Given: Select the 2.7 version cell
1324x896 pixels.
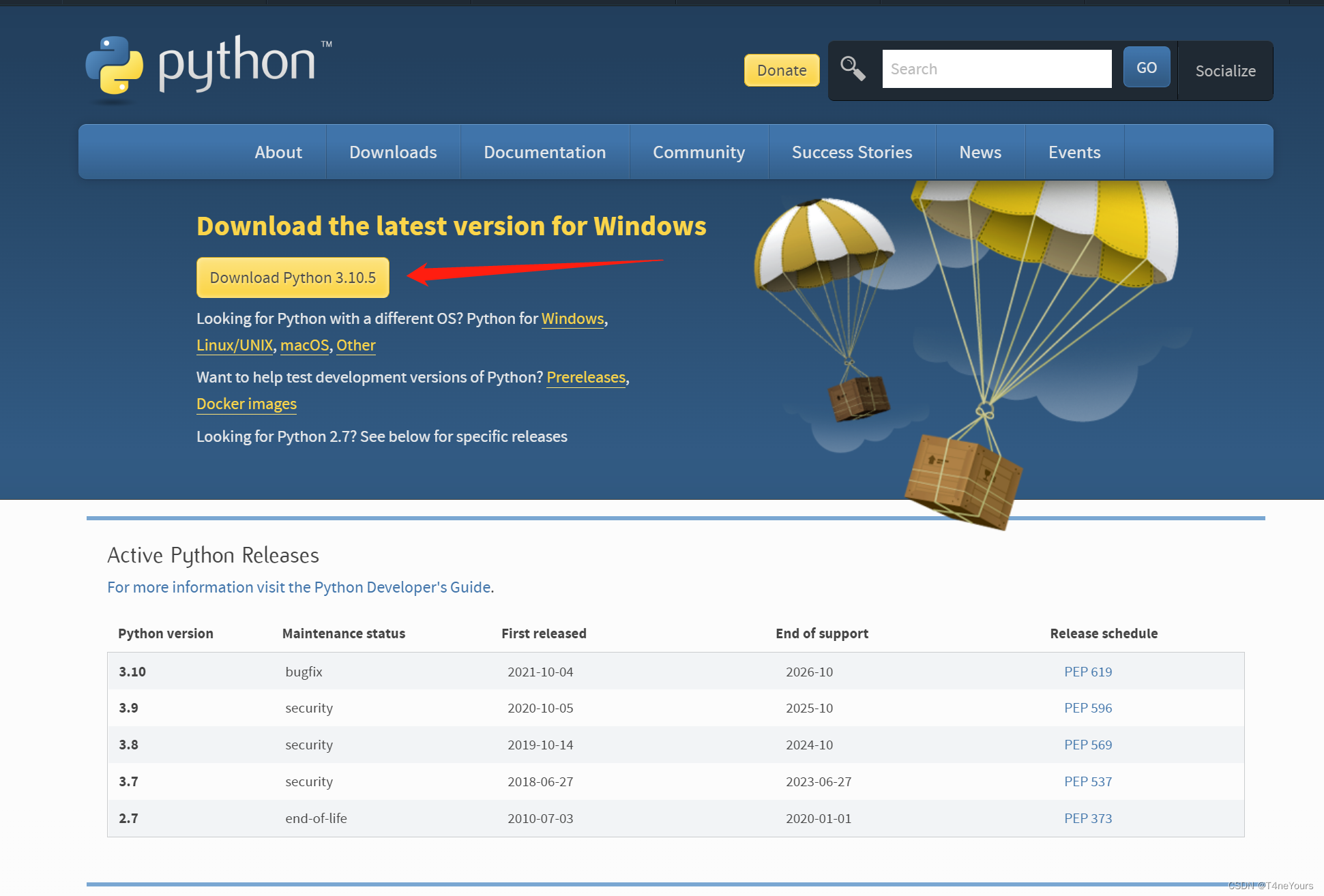Looking at the screenshot, I should pos(128,818).
